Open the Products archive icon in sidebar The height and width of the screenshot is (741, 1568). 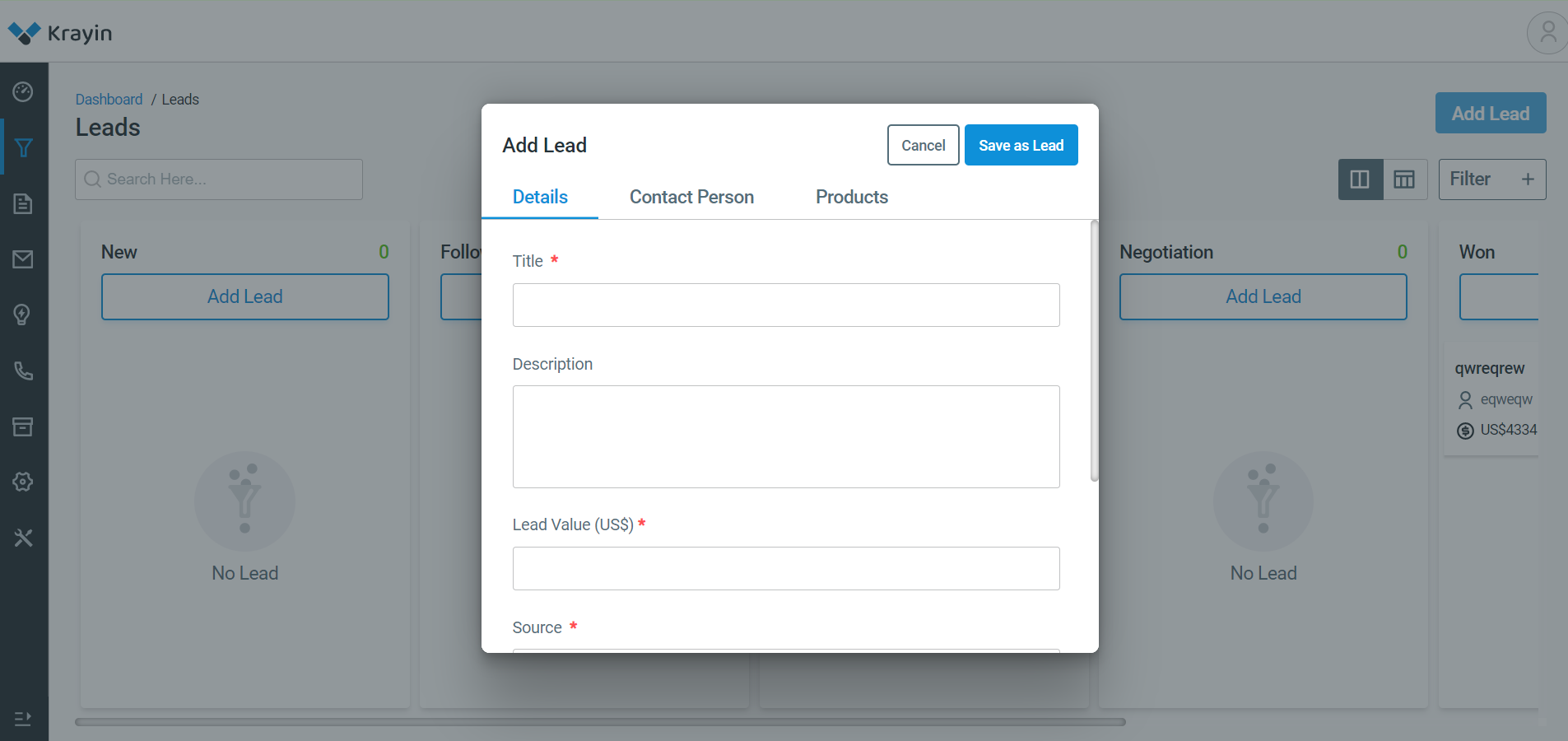23,426
